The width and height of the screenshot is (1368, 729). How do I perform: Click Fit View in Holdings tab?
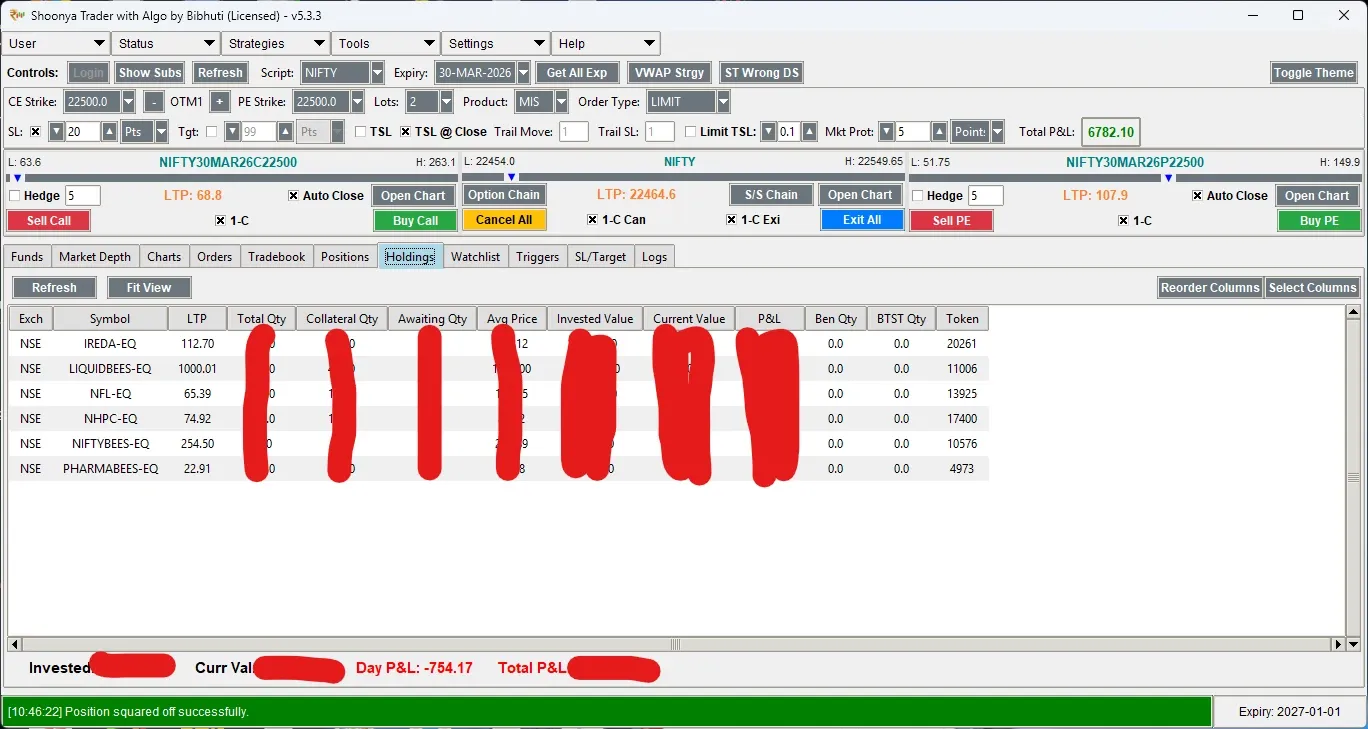[x=149, y=288]
